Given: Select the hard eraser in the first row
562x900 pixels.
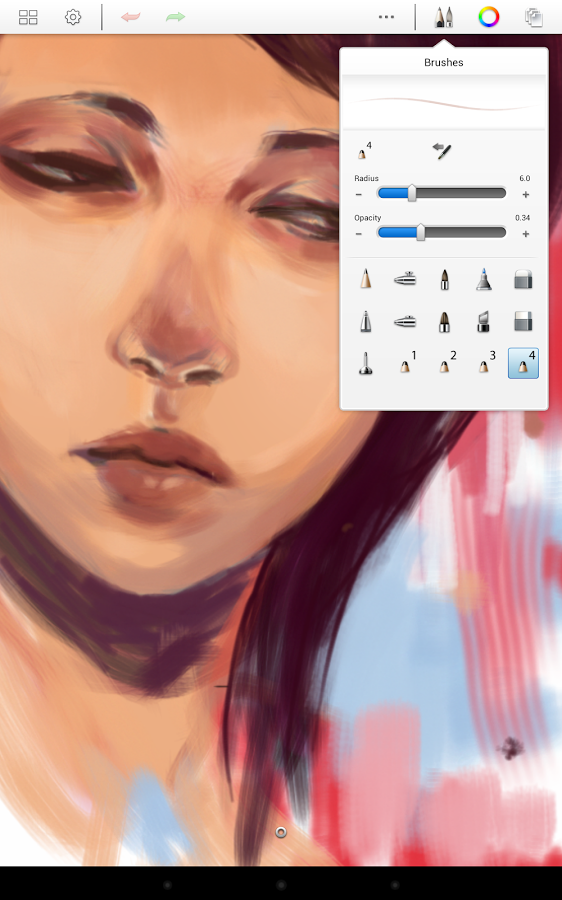Looking at the screenshot, I should 523,280.
